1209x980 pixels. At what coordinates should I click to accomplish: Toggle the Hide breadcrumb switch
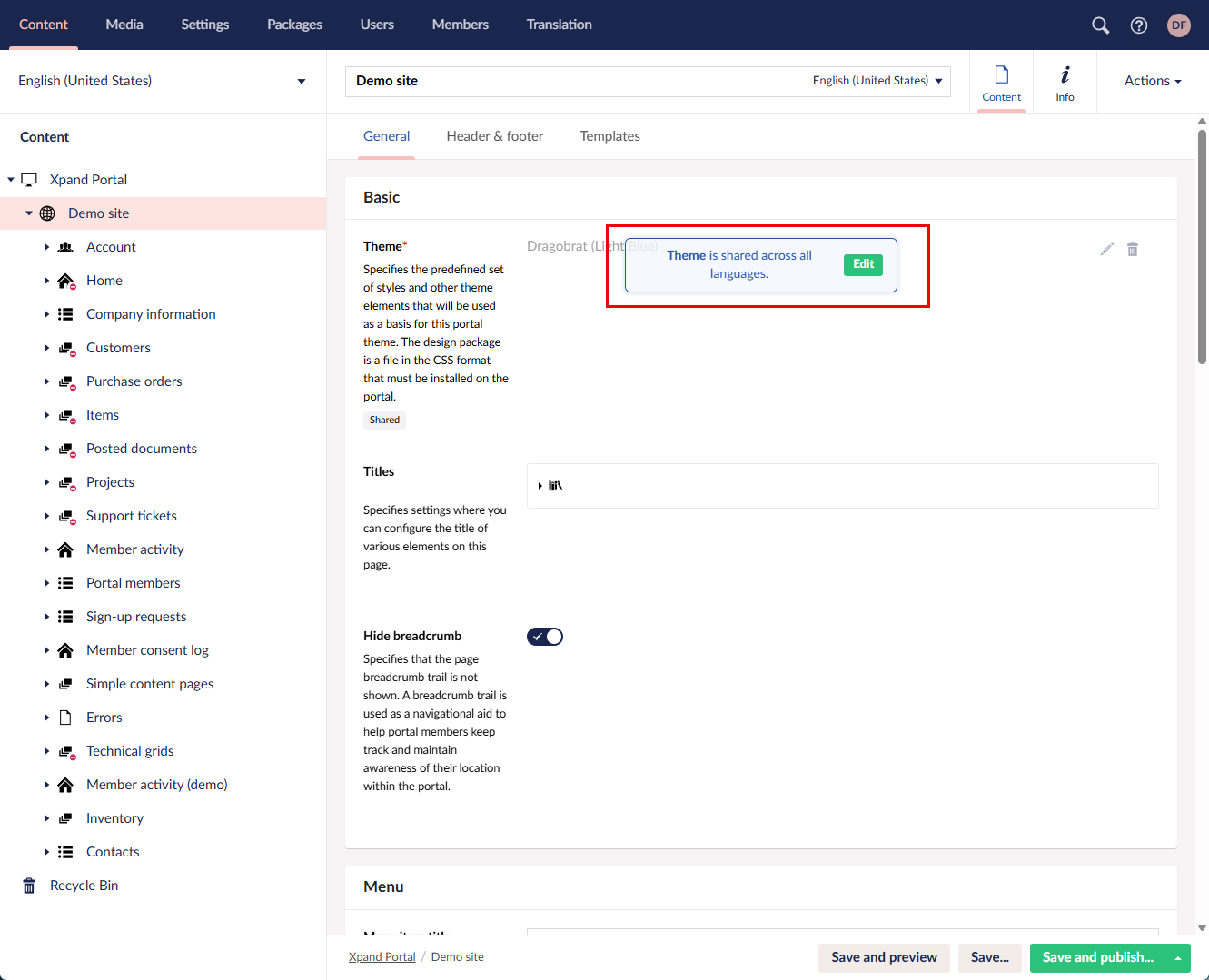[545, 637]
